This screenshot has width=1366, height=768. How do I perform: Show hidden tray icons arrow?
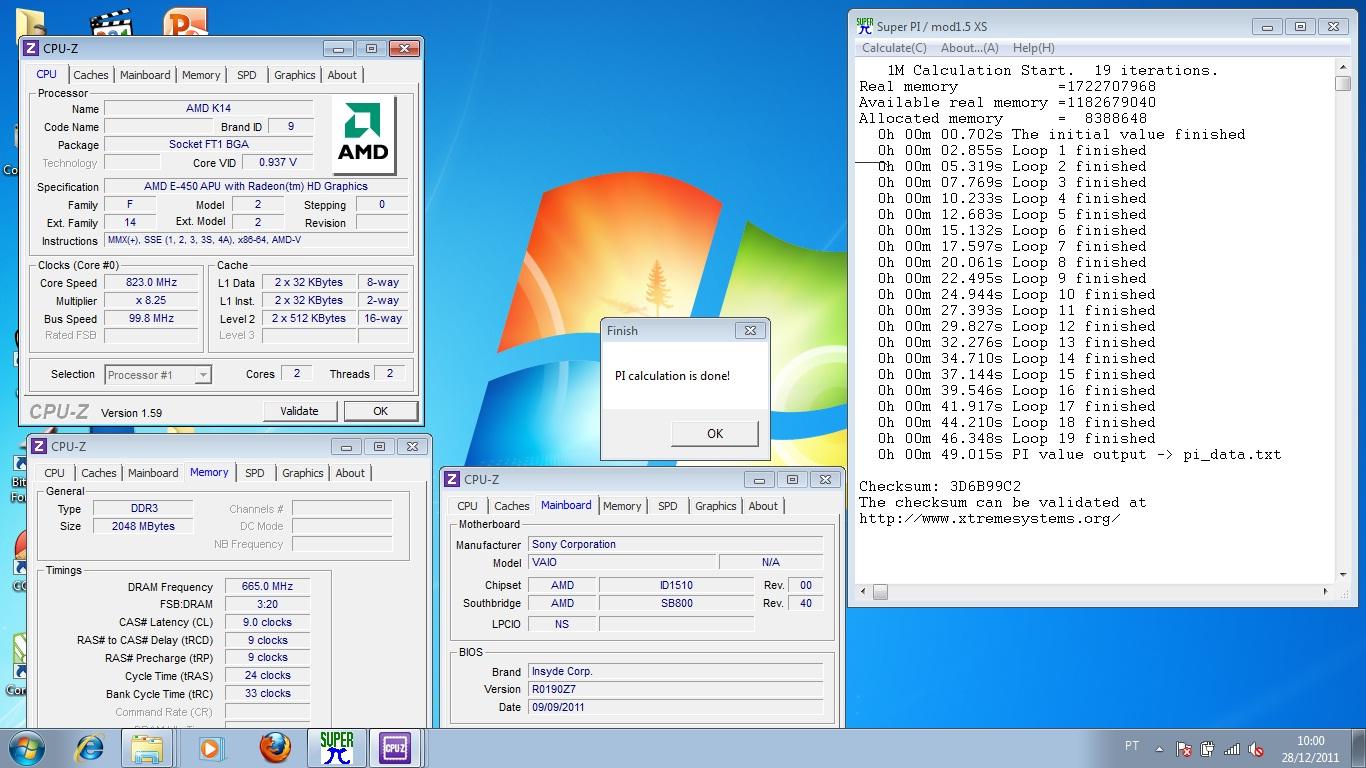1160,748
